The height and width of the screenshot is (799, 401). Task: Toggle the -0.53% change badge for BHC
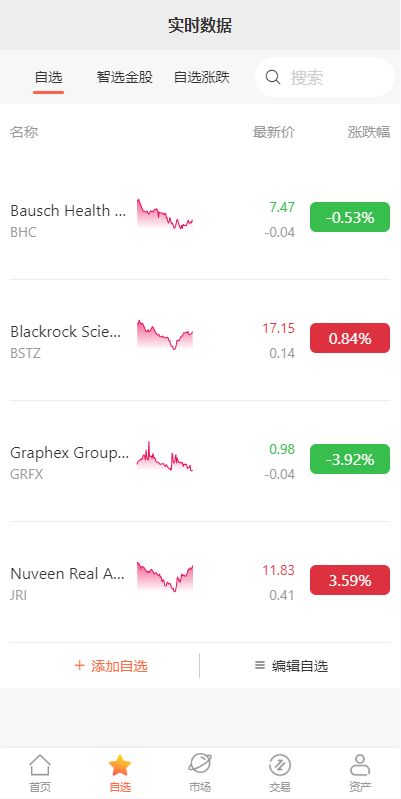350,217
